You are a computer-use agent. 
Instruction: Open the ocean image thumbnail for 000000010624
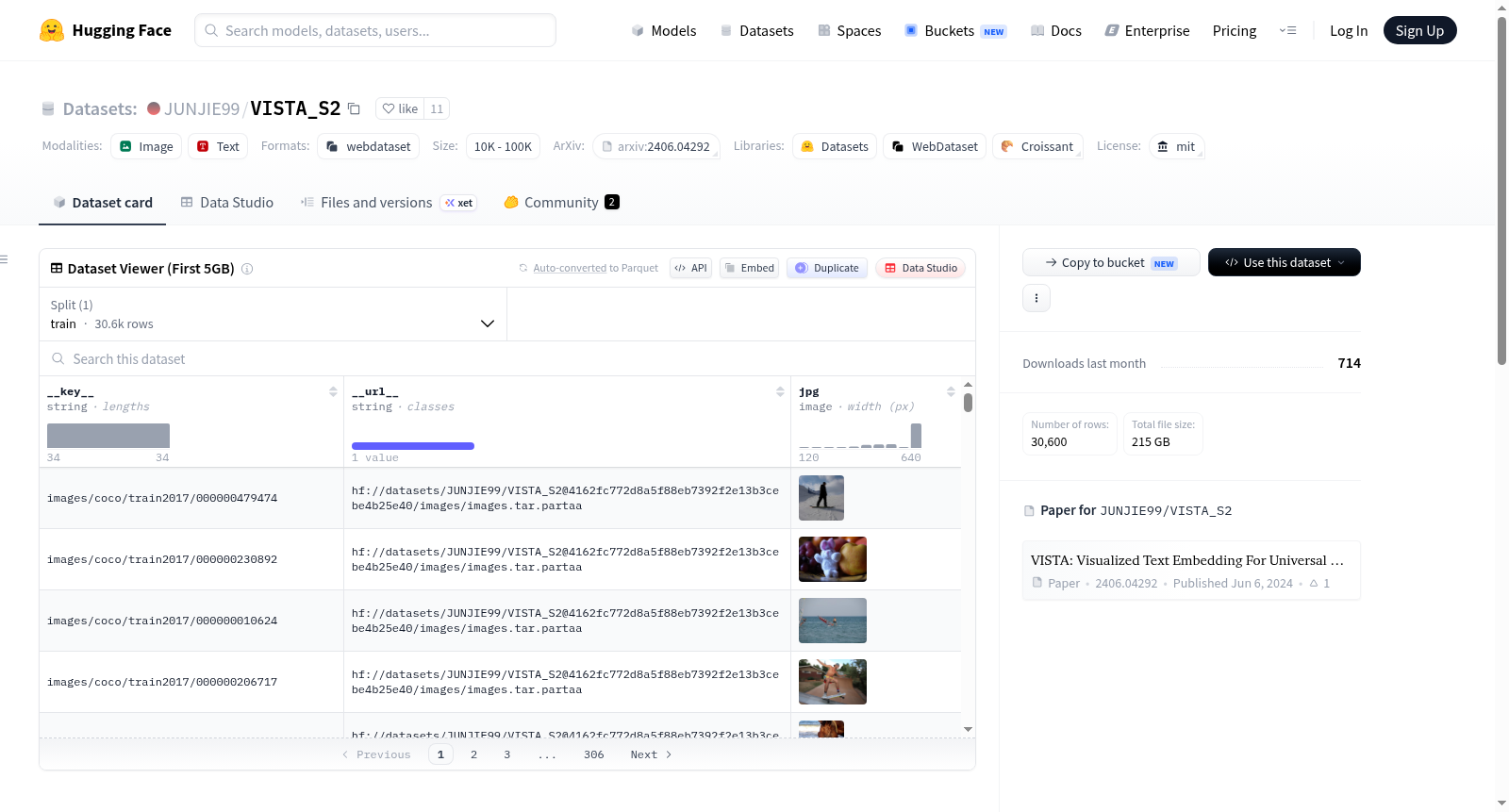click(833, 621)
